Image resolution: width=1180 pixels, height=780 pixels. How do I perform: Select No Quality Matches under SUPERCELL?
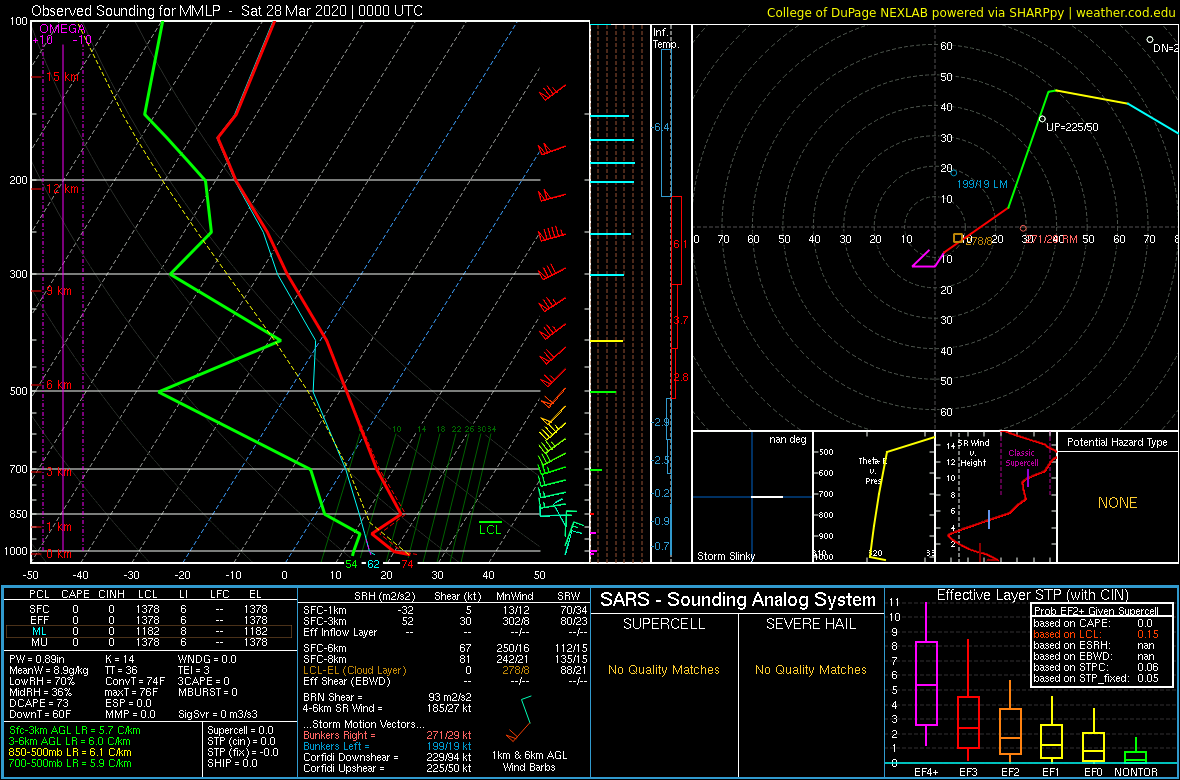663,669
